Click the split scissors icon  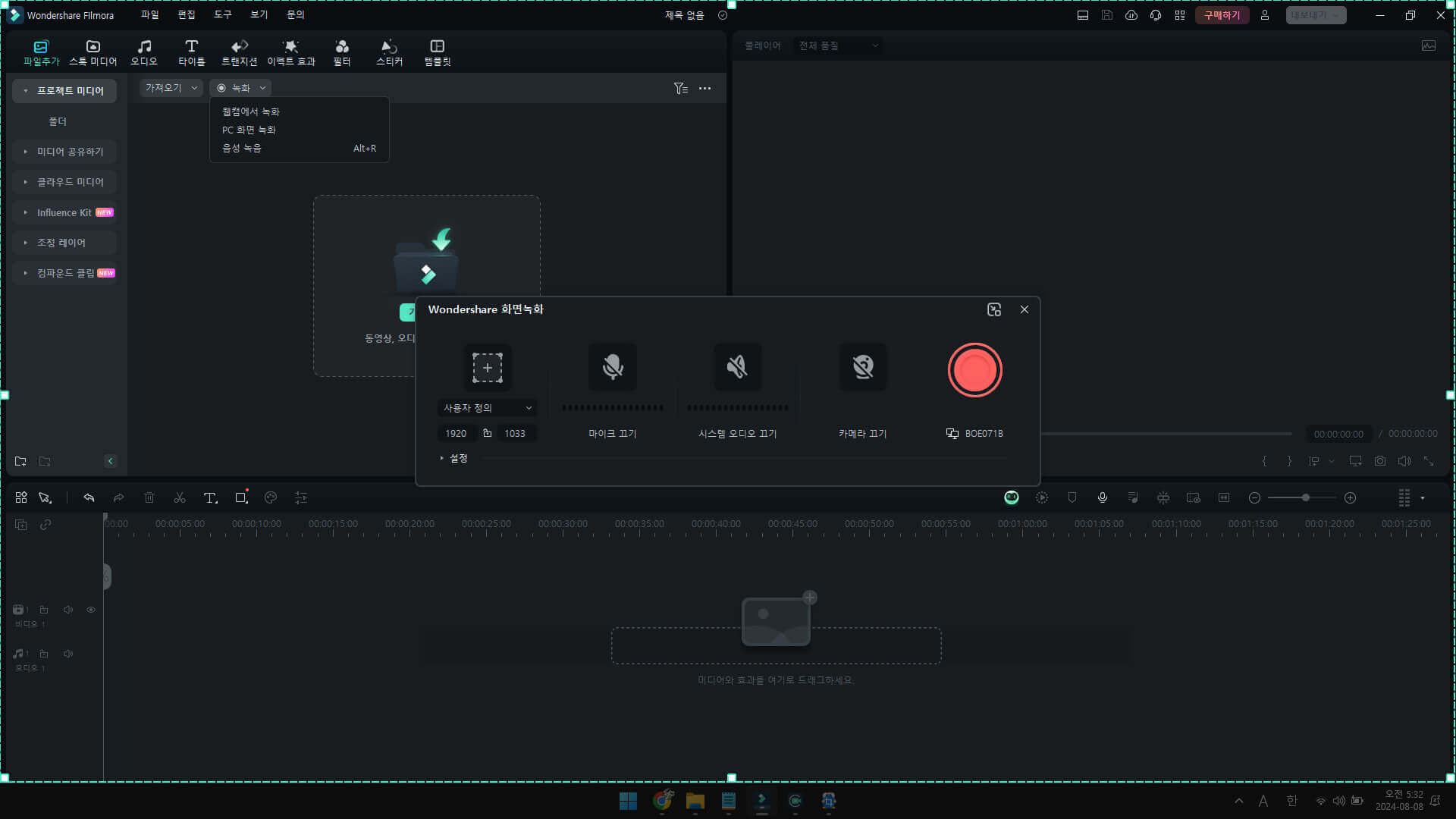pos(180,497)
